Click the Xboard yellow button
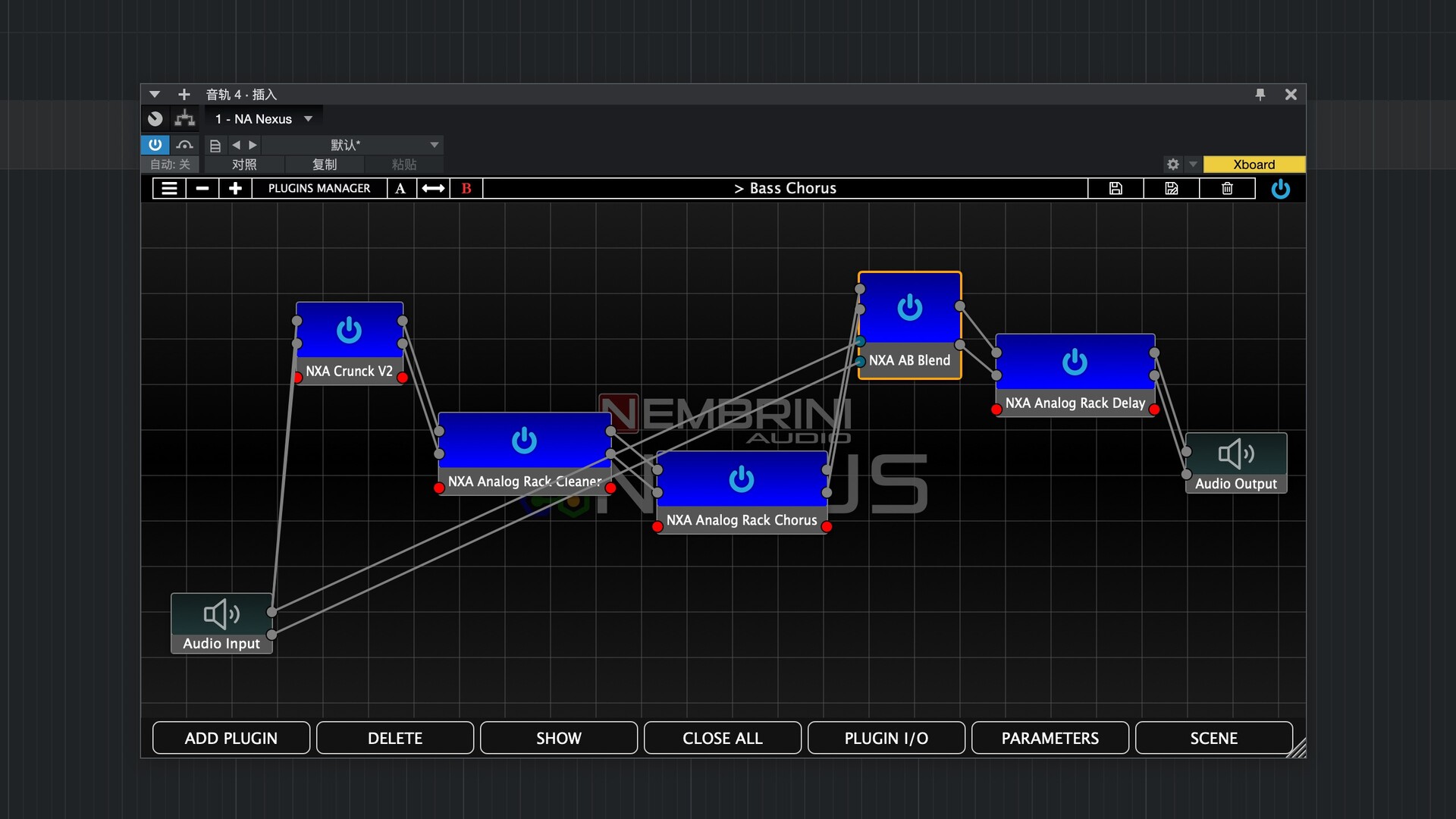Screen dimensions: 1456x819 [1254, 165]
